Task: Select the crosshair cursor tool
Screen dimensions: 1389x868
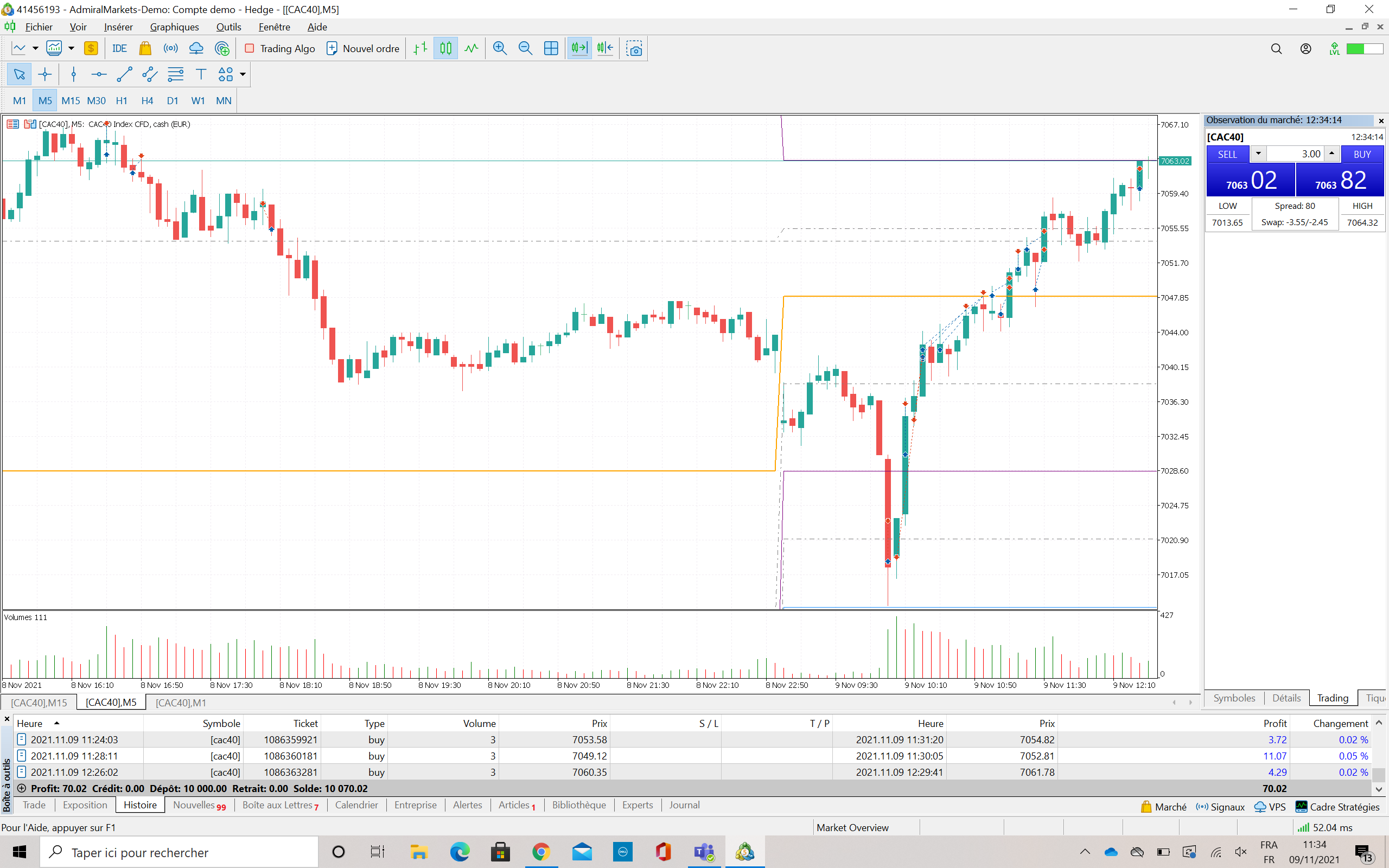Action: (45, 75)
